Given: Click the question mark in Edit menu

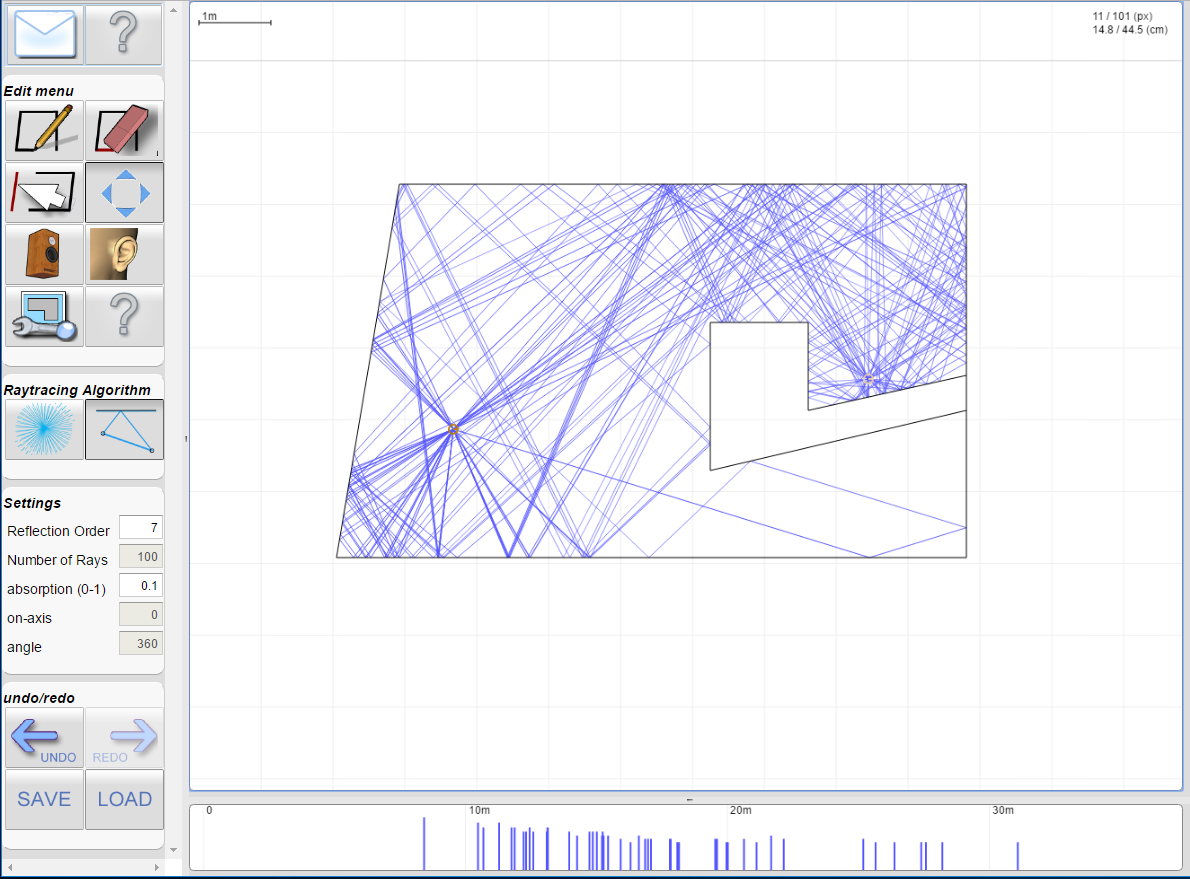Looking at the screenshot, I should pyautogui.click(x=124, y=316).
